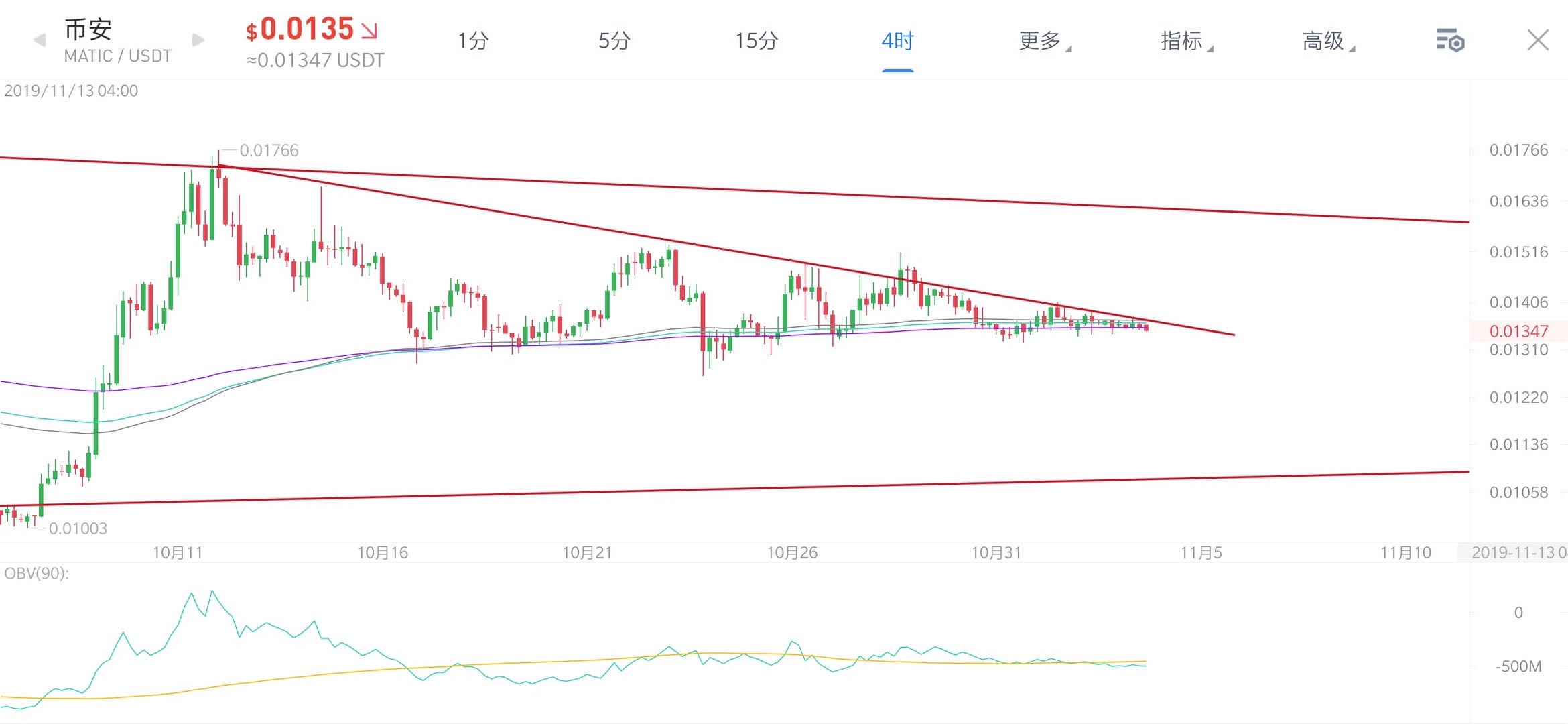Click the 10月11 date label
The image size is (1568, 724).
[x=178, y=552]
